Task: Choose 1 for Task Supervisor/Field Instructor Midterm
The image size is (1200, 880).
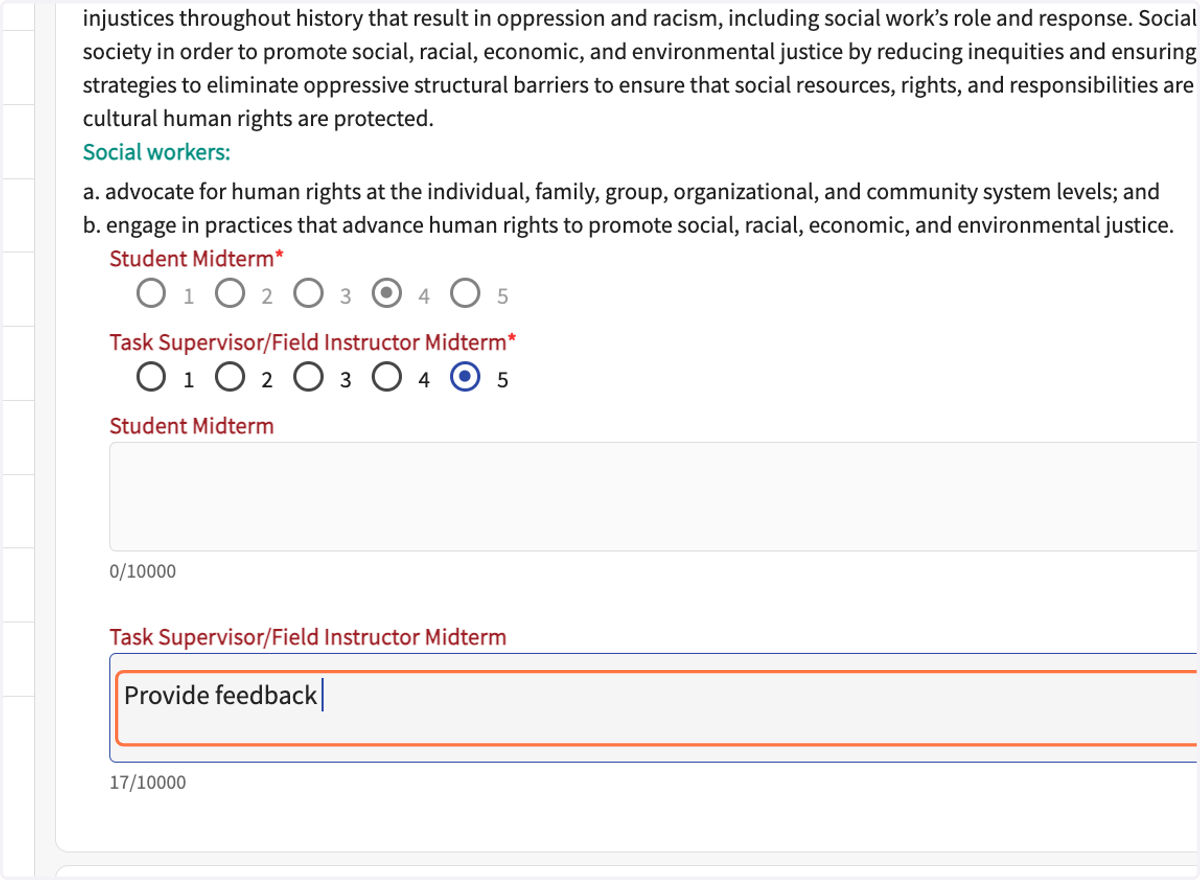Action: (x=151, y=378)
